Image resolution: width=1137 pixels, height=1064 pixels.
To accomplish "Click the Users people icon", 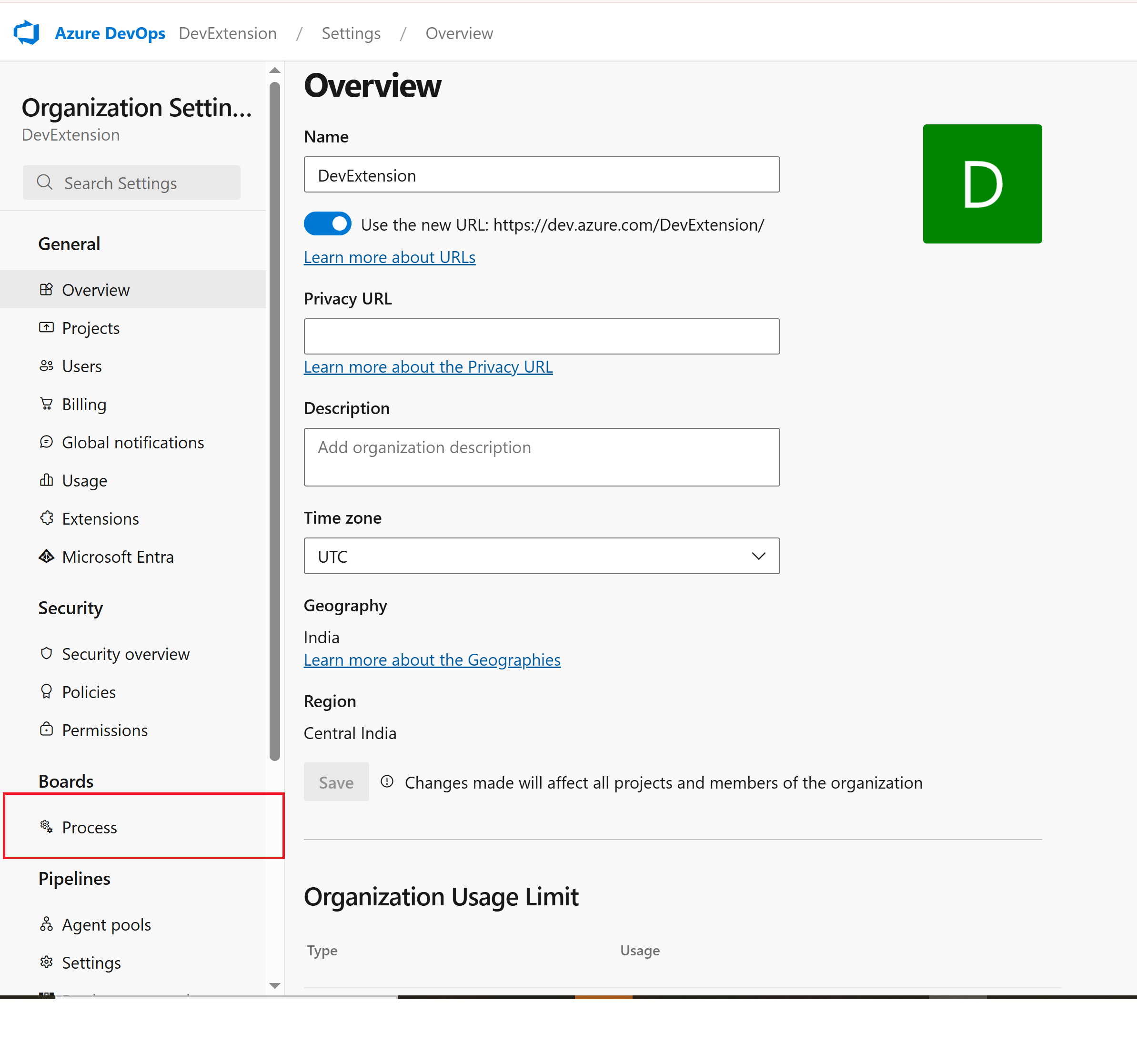I will coord(46,366).
